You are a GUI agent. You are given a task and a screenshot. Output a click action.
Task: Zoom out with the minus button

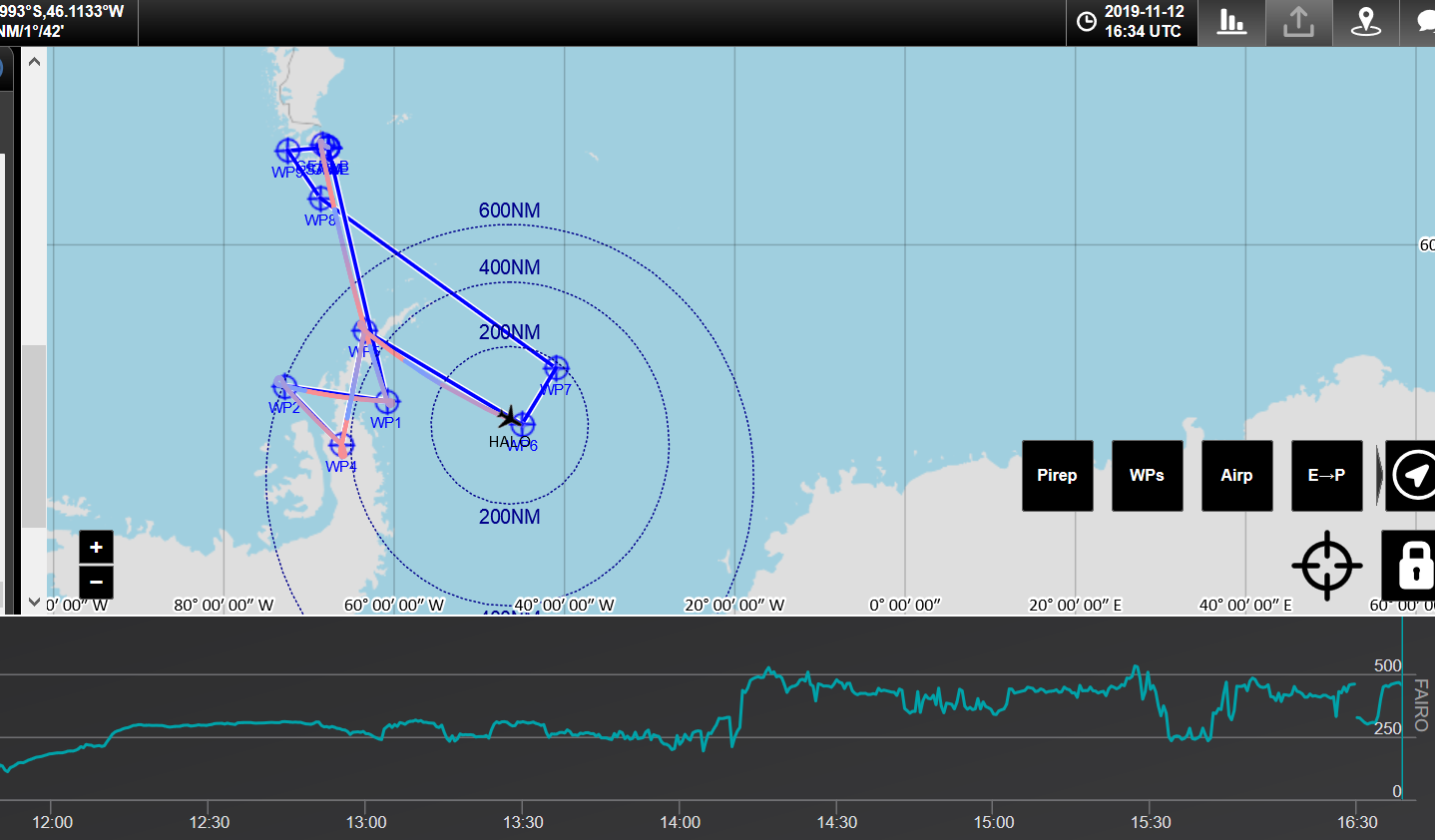(x=97, y=582)
